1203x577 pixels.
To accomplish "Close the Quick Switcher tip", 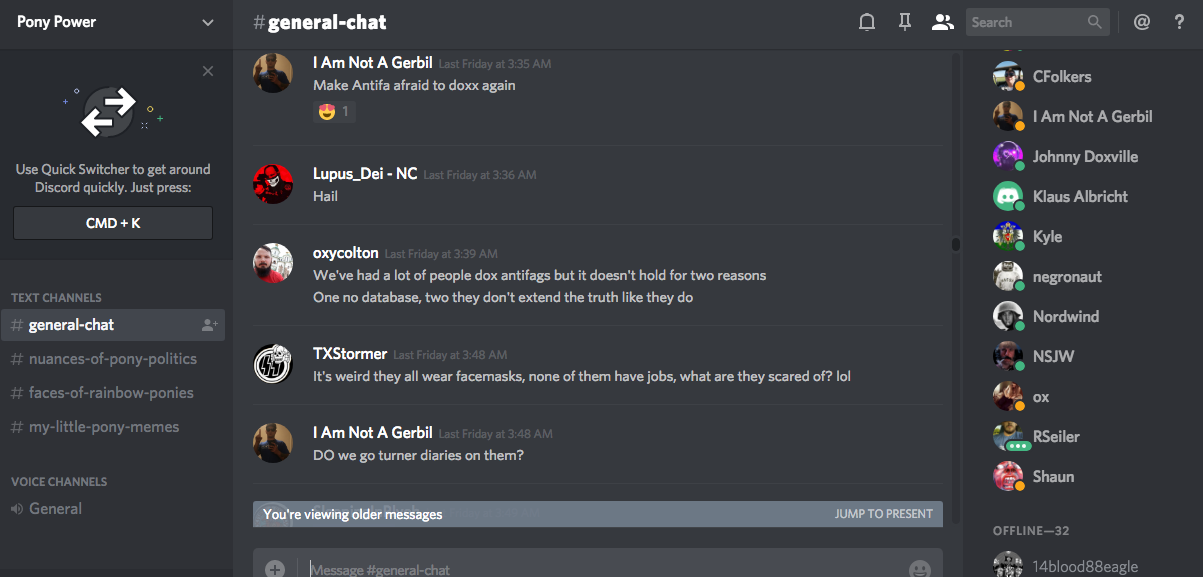I will click(x=208, y=71).
